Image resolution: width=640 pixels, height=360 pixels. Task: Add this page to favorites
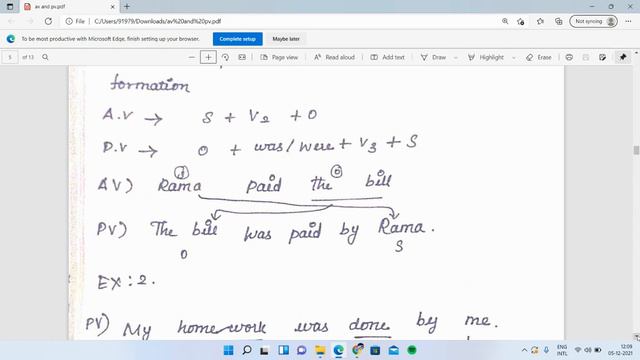tap(520, 21)
